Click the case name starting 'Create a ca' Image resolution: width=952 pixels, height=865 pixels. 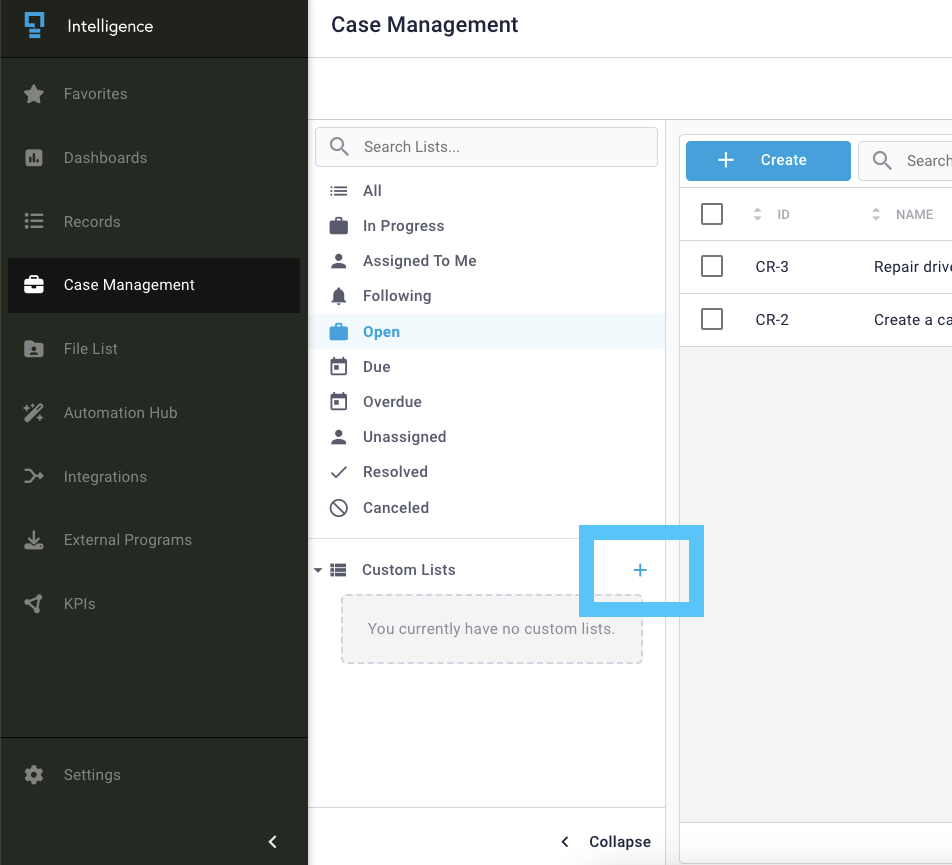(x=913, y=319)
